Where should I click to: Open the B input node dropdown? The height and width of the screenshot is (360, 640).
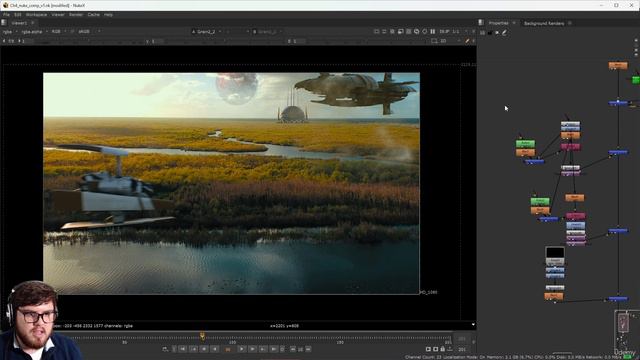point(267,31)
